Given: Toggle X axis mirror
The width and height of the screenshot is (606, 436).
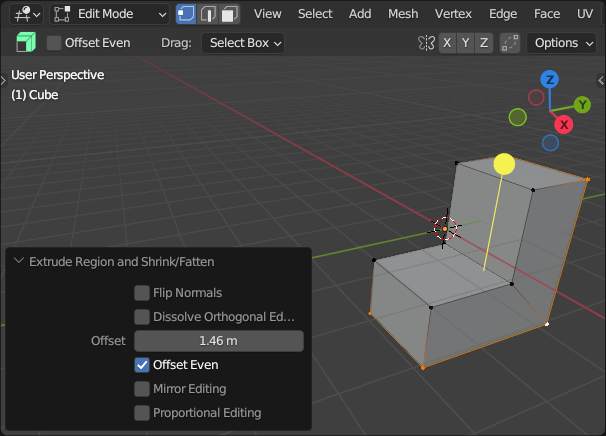Looking at the screenshot, I should (x=447, y=43).
